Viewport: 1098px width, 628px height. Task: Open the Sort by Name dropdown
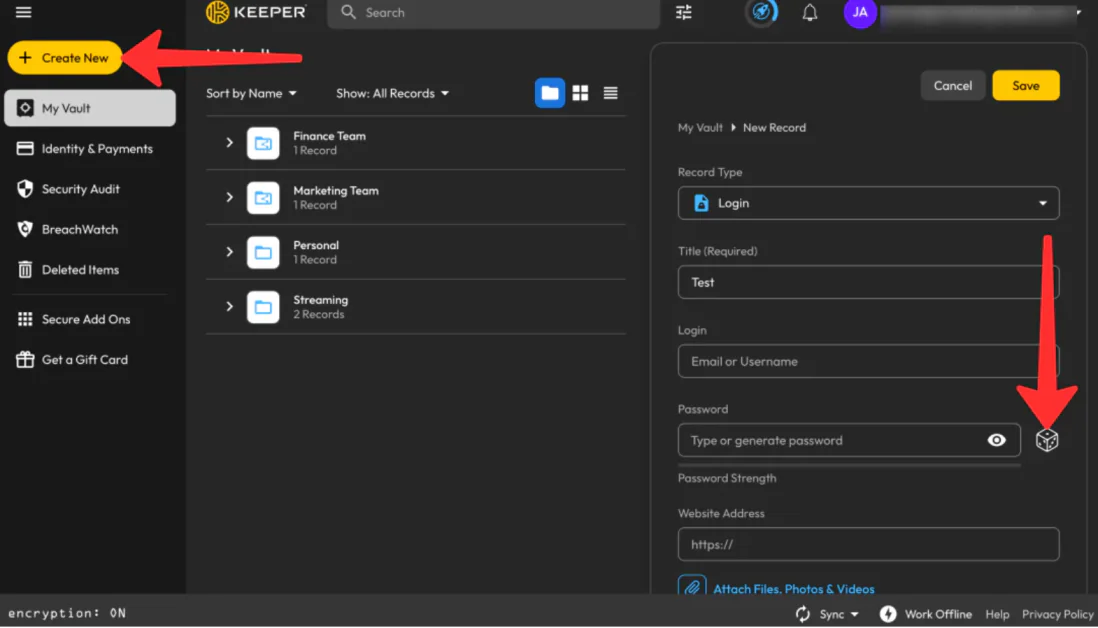click(x=251, y=93)
